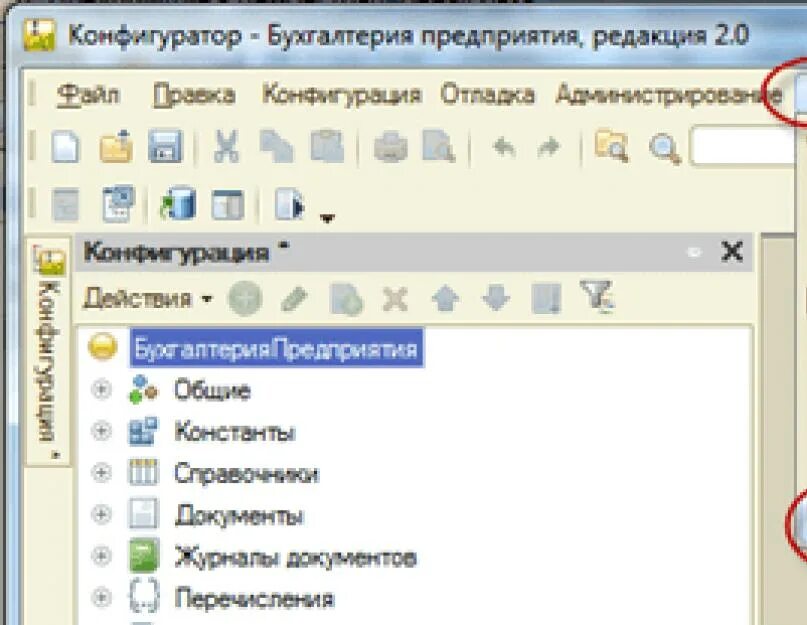Click the Move up arrow icon
Viewport: 807px width, 625px height.
[446, 299]
